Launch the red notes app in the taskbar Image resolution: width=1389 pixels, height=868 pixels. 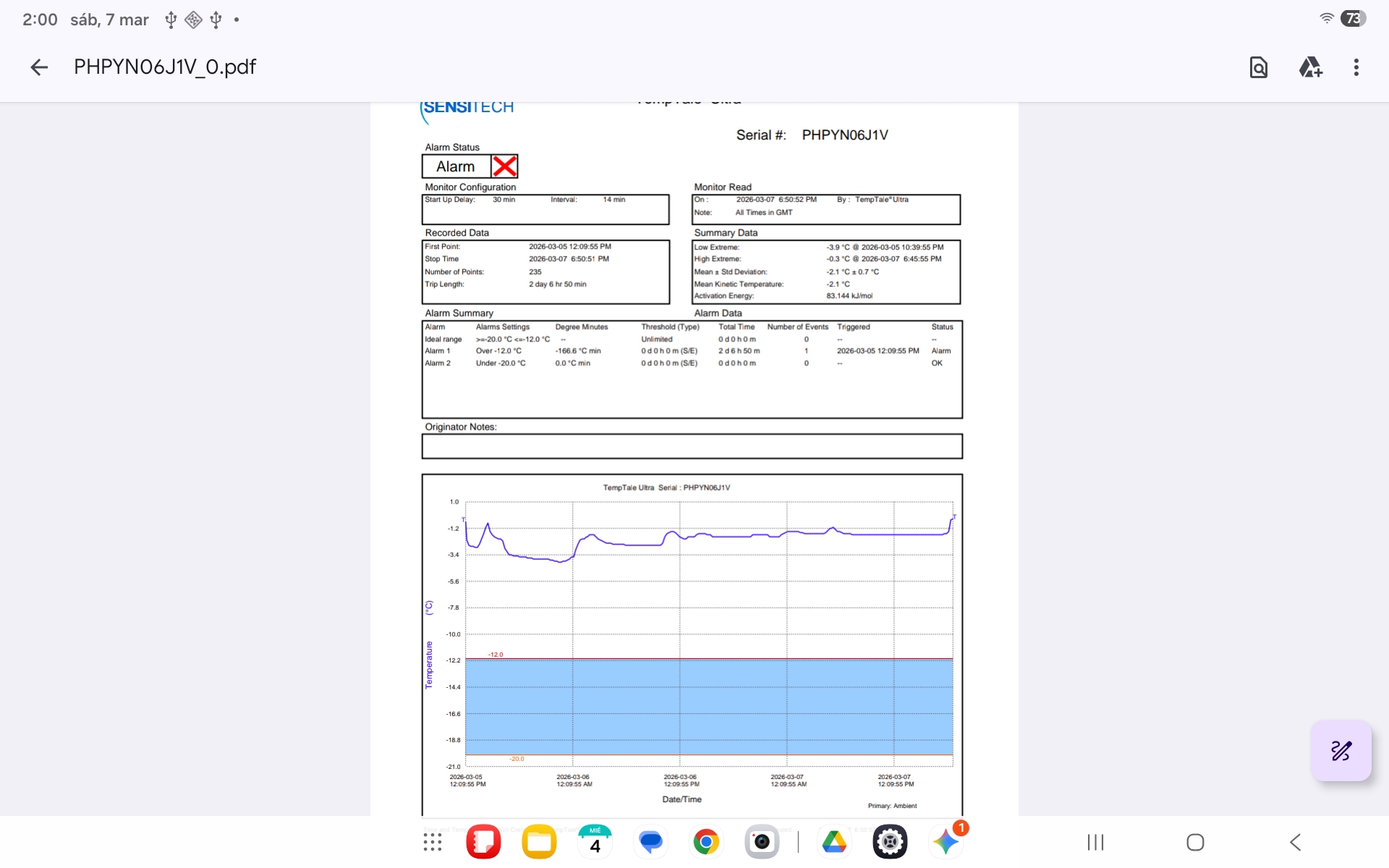click(484, 842)
